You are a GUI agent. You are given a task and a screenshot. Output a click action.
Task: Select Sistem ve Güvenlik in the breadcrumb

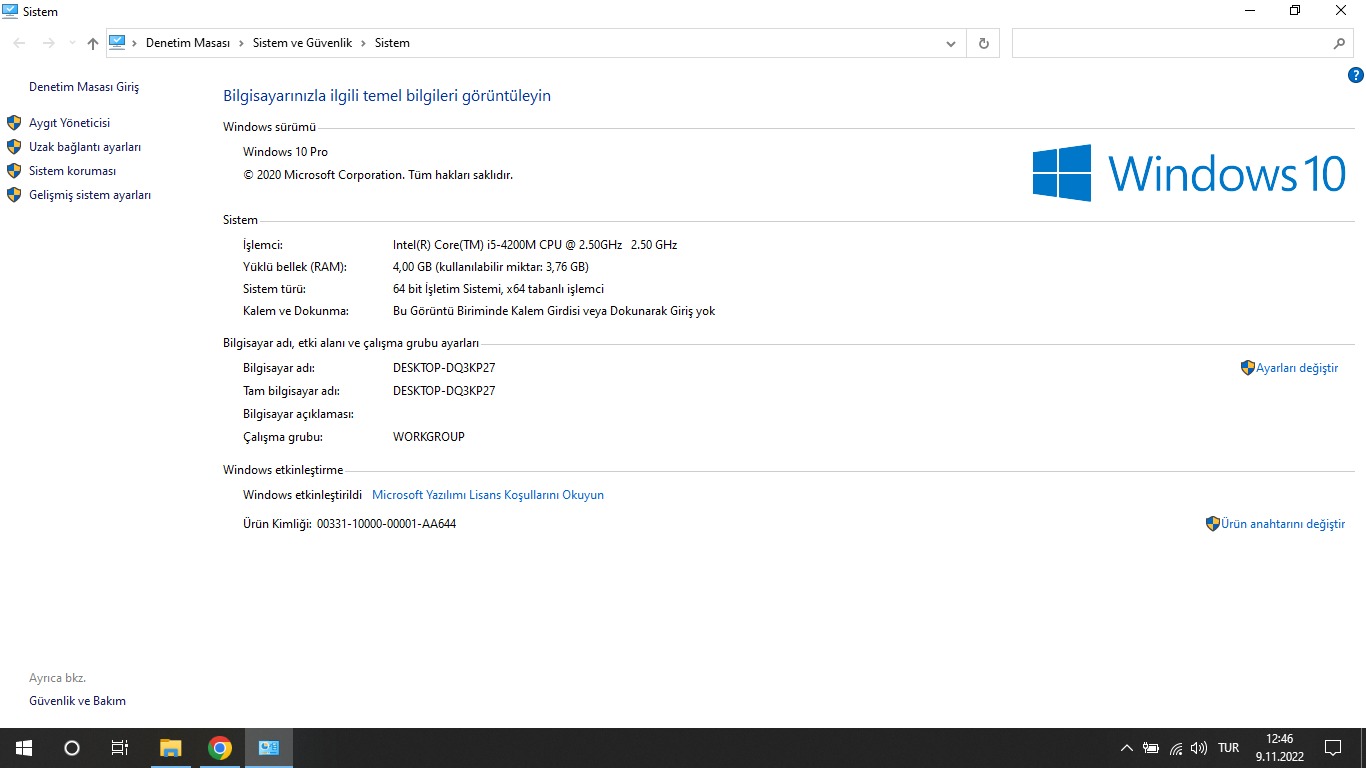[302, 43]
